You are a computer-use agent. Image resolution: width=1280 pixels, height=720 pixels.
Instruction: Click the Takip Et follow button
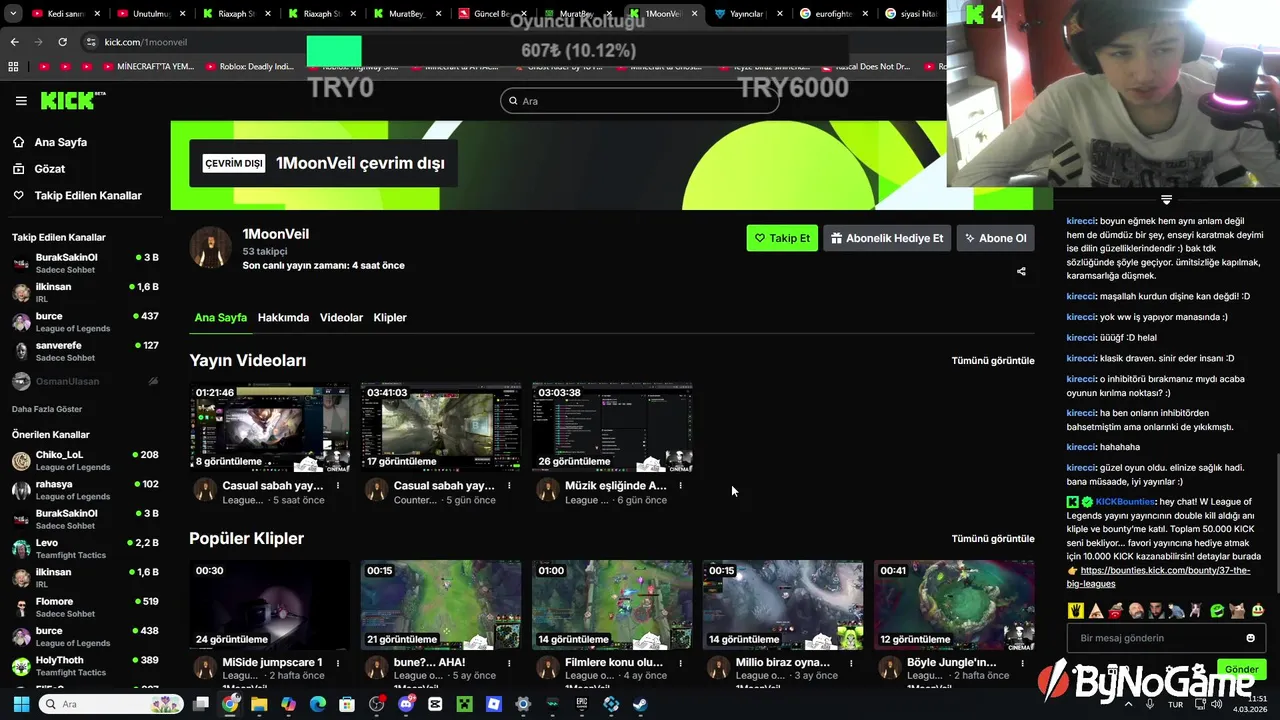pyautogui.click(x=782, y=238)
